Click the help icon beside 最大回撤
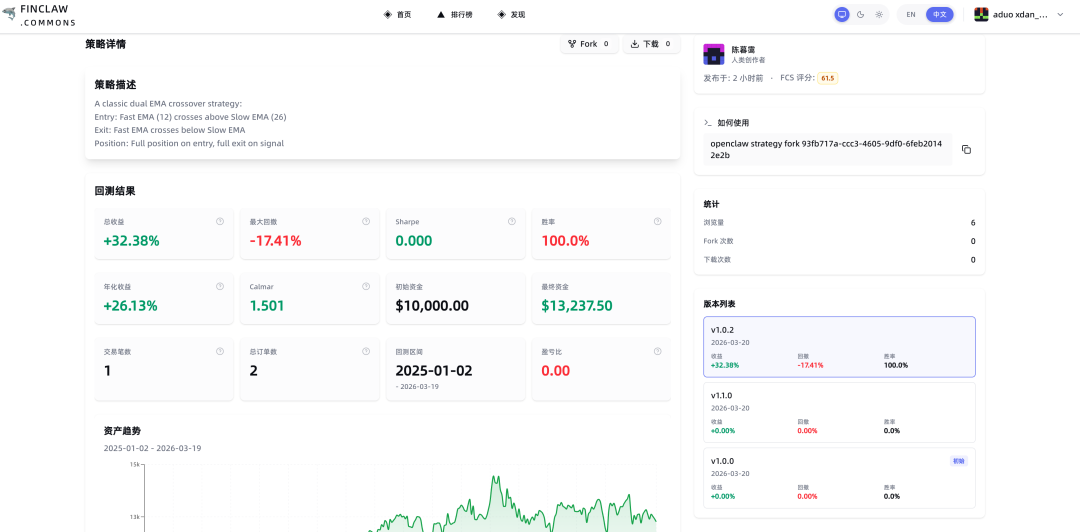Screen dimensions: 1080x532 (x=365, y=221)
